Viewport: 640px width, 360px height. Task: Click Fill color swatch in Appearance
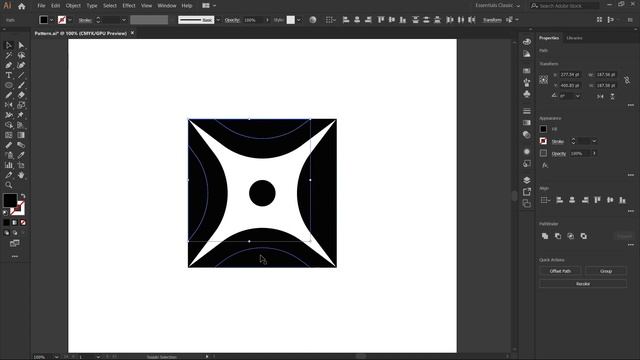pos(543,129)
